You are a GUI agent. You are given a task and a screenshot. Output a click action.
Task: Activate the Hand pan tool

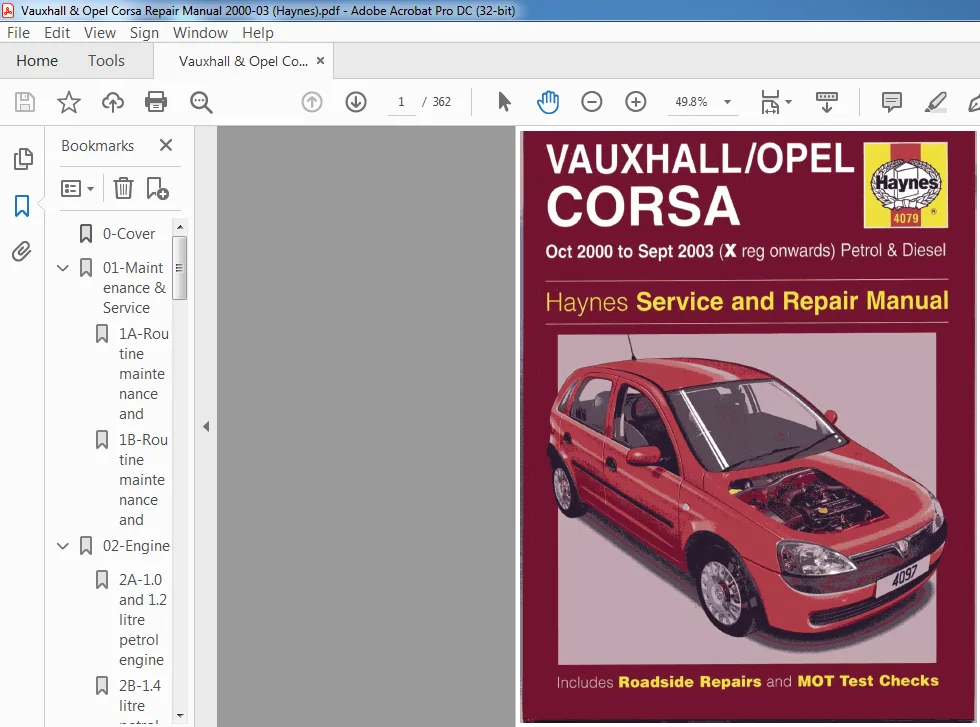click(548, 102)
